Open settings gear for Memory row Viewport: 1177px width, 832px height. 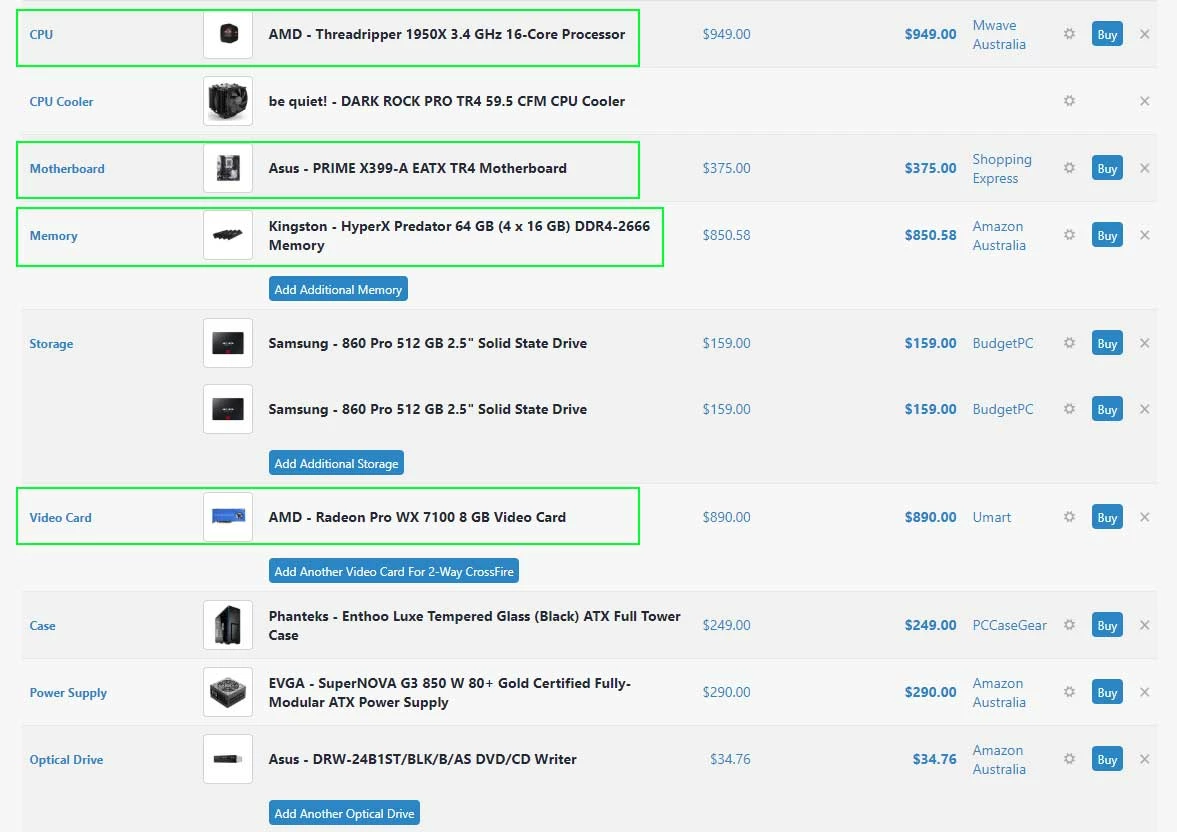[x=1069, y=234]
